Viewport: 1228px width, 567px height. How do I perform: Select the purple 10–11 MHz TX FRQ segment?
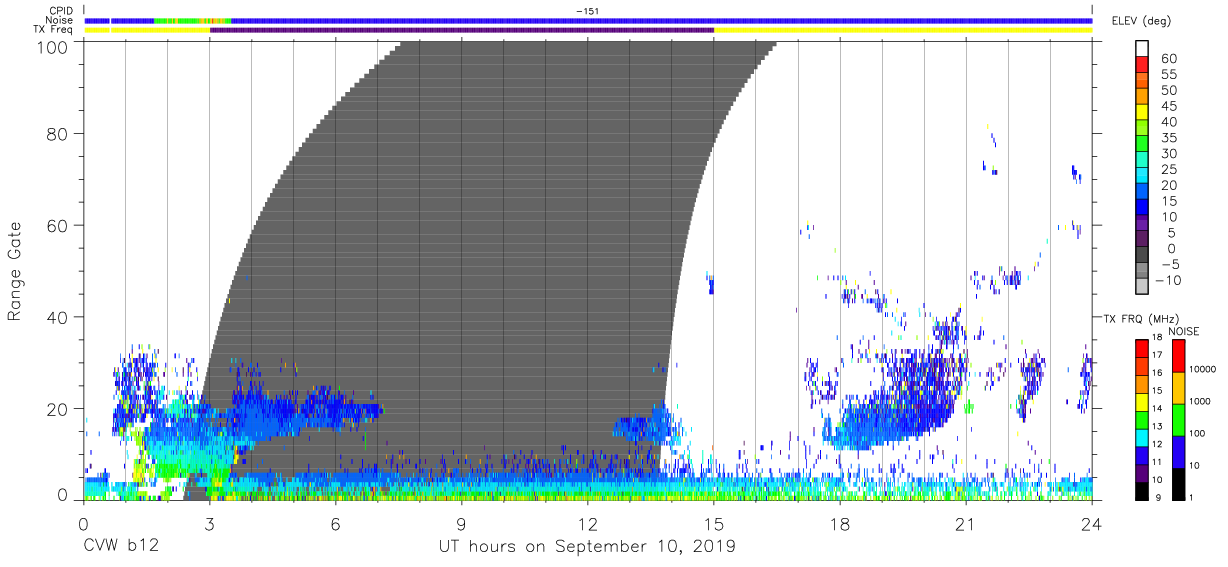tap(1142, 473)
